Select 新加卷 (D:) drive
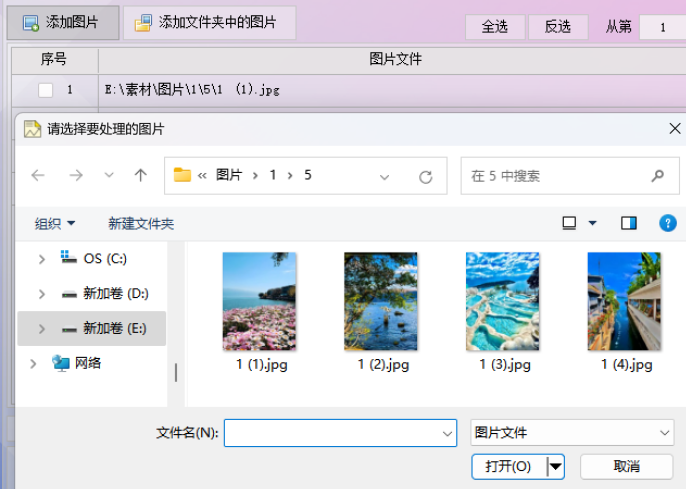Image resolution: width=687 pixels, height=489 pixels. [105, 294]
